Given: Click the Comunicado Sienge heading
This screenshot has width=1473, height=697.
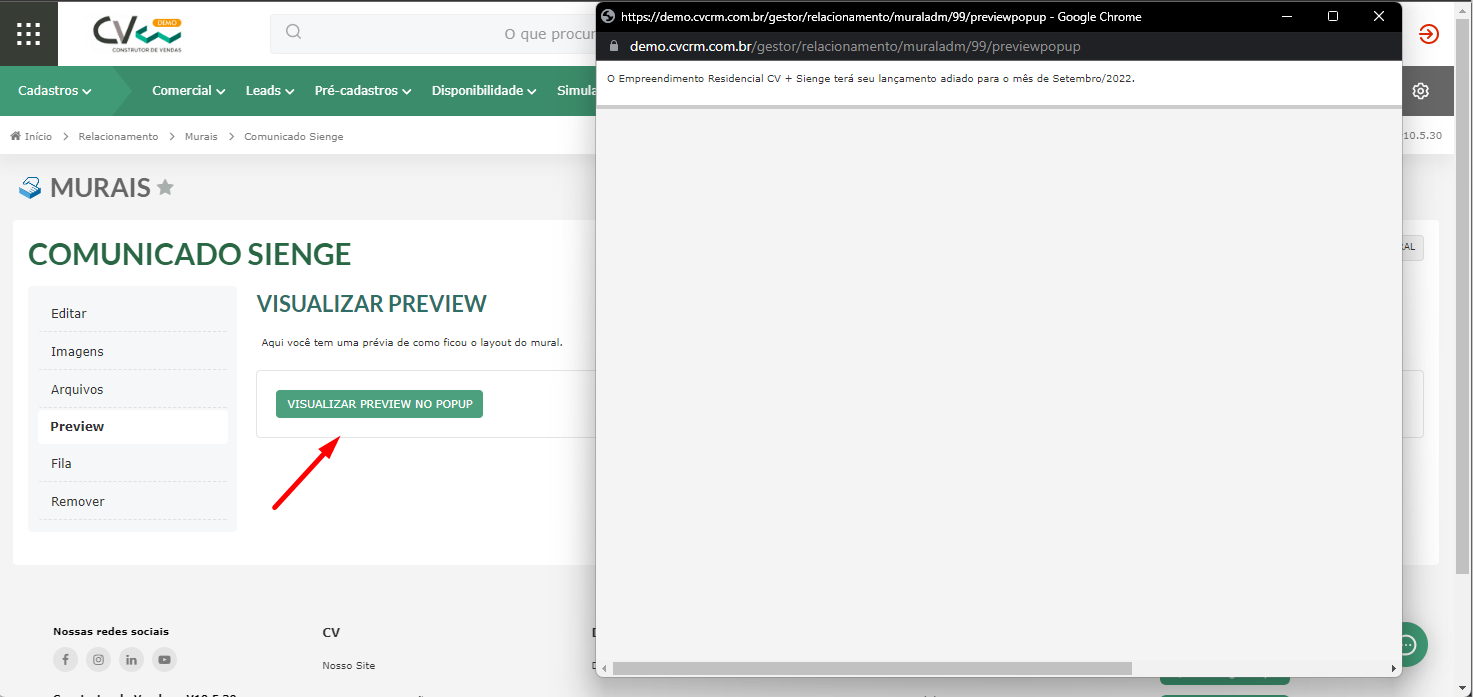Looking at the screenshot, I should click(x=190, y=254).
